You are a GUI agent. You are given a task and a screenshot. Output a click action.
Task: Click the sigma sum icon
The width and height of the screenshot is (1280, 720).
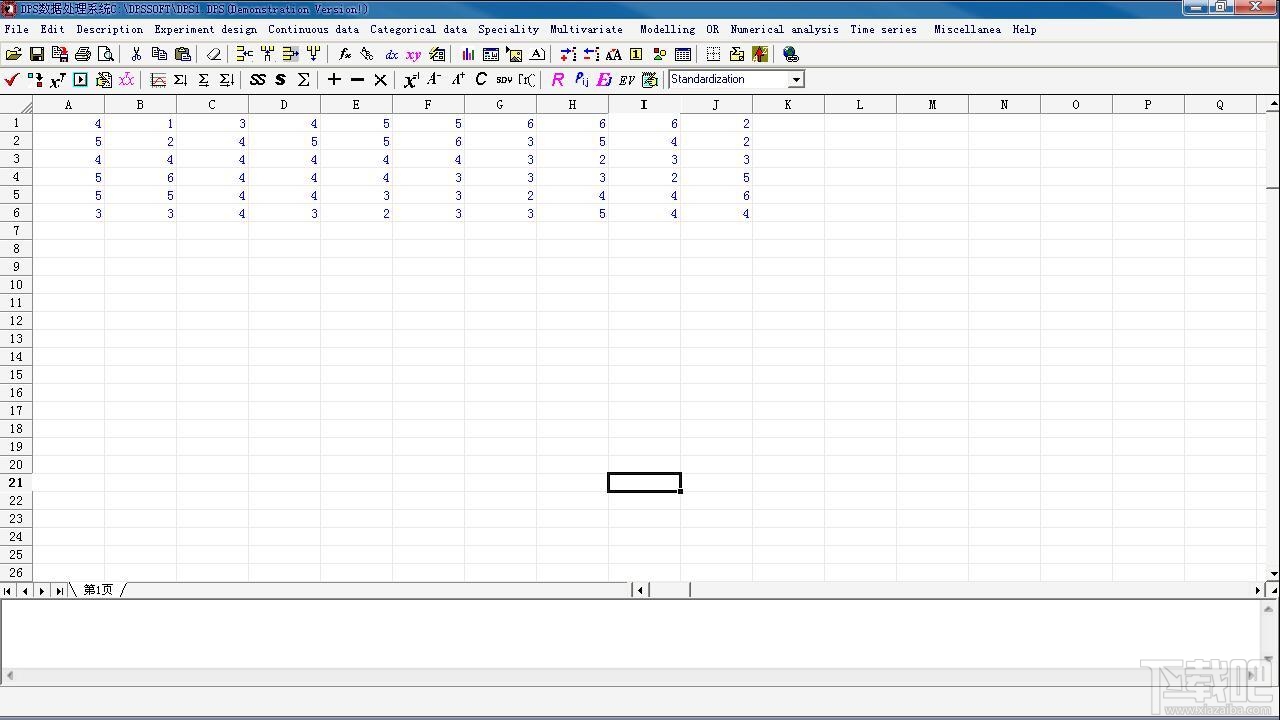303,79
